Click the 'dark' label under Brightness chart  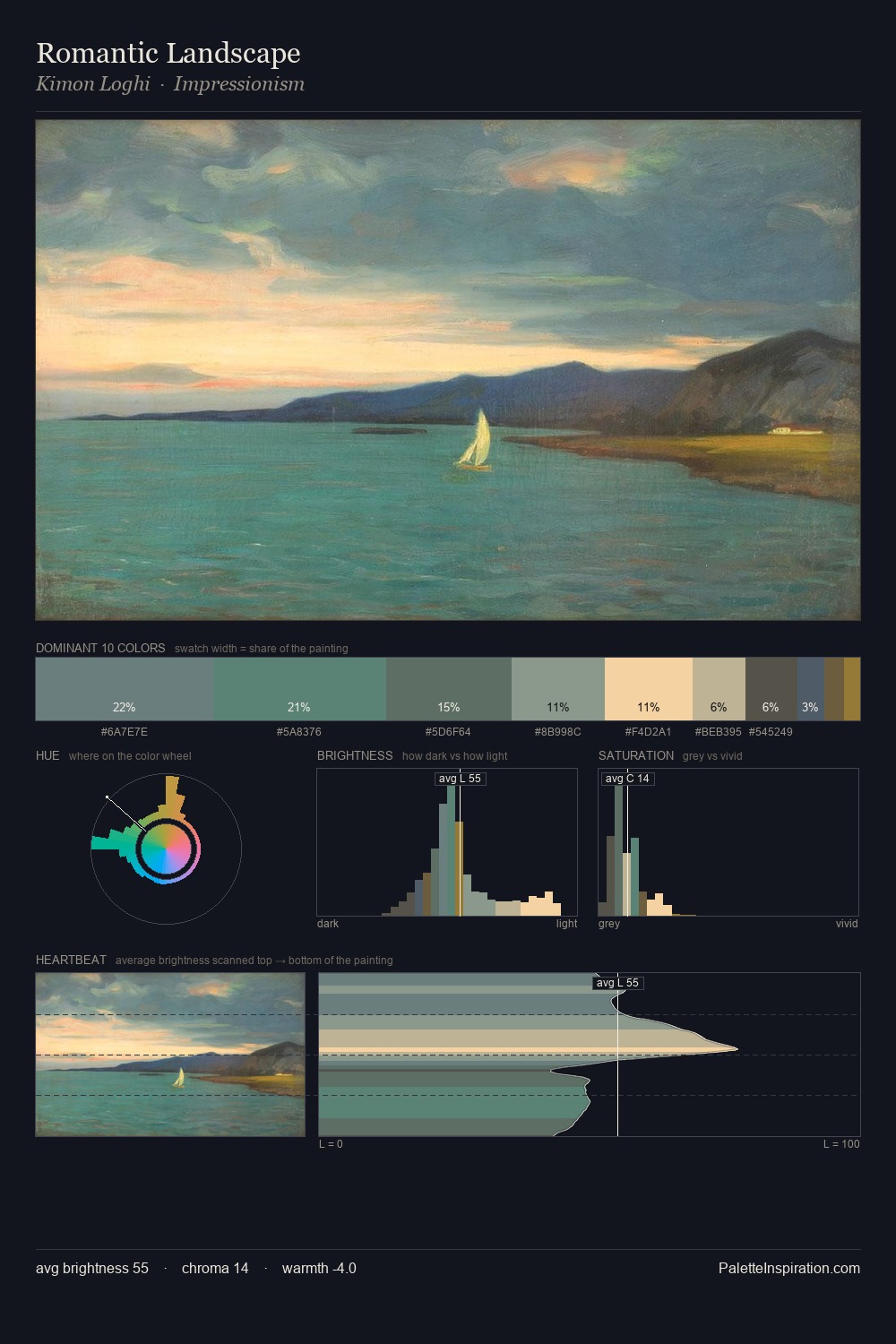click(328, 924)
